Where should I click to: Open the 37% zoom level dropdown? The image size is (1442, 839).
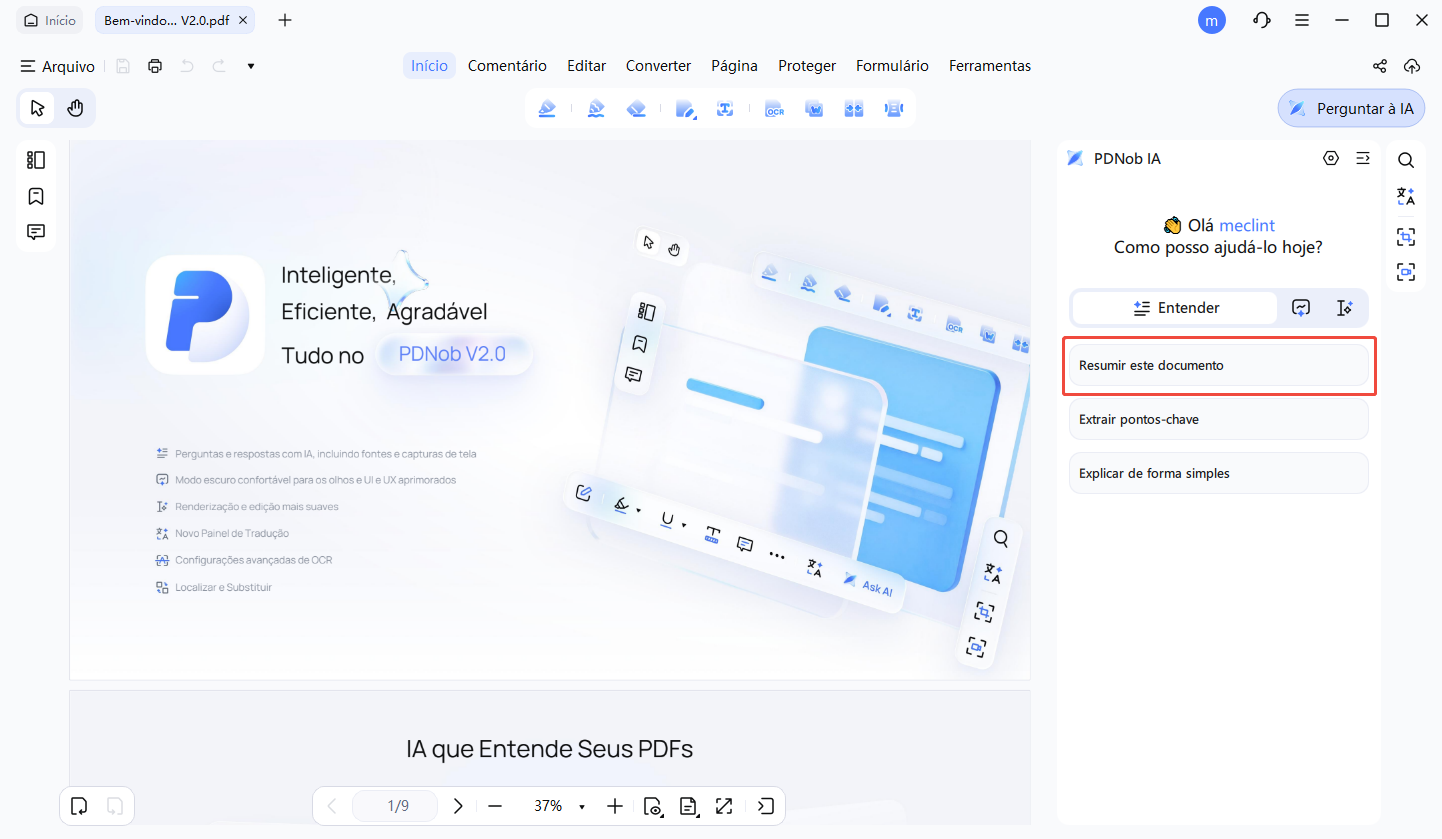(582, 807)
